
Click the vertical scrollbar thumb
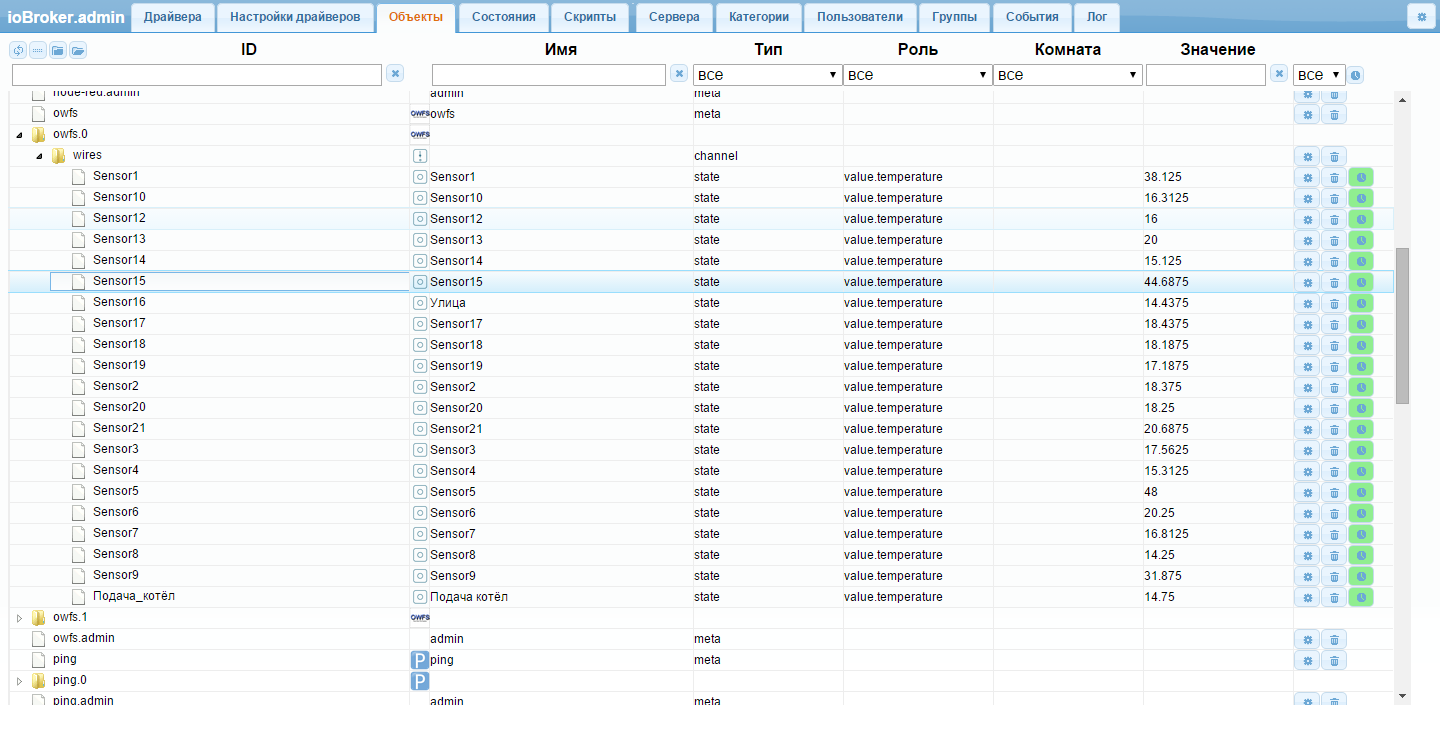[1402, 326]
